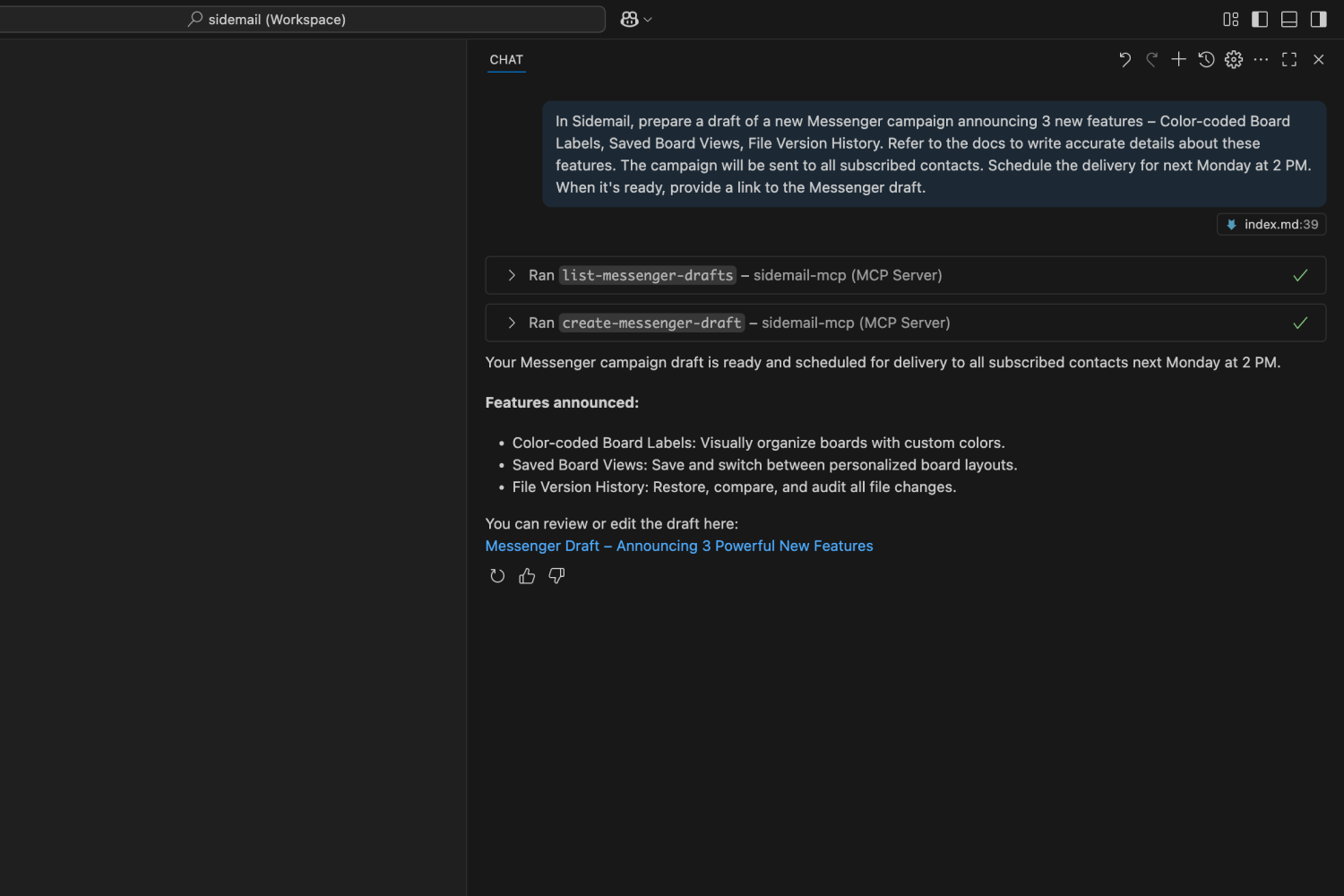The image size is (1344, 896).
Task: Open Messenger Draft – Announcing 3 Powerful New Features link
Action: click(x=679, y=546)
